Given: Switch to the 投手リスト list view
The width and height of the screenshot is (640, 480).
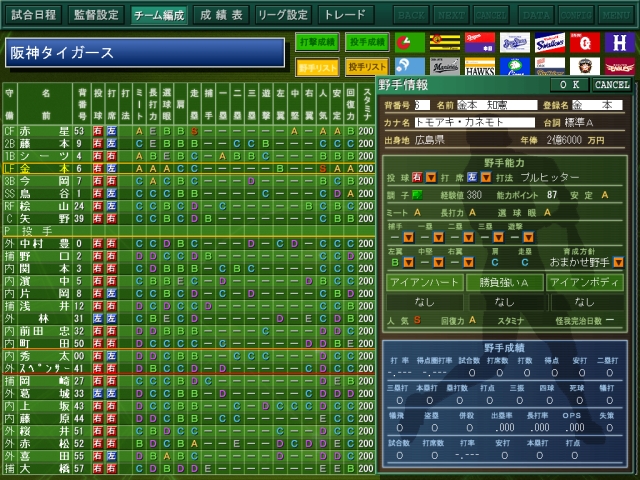Looking at the screenshot, I should pyautogui.click(x=367, y=67).
